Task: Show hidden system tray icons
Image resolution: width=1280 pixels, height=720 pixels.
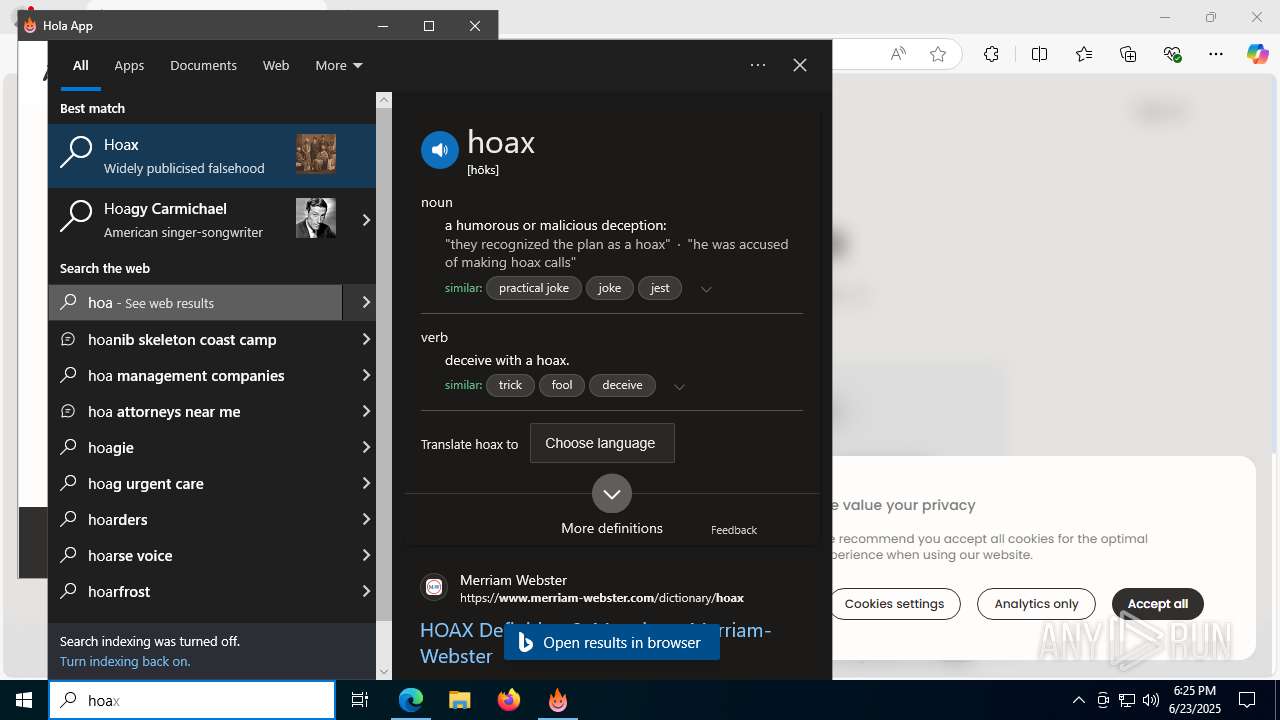Action: coord(1078,700)
